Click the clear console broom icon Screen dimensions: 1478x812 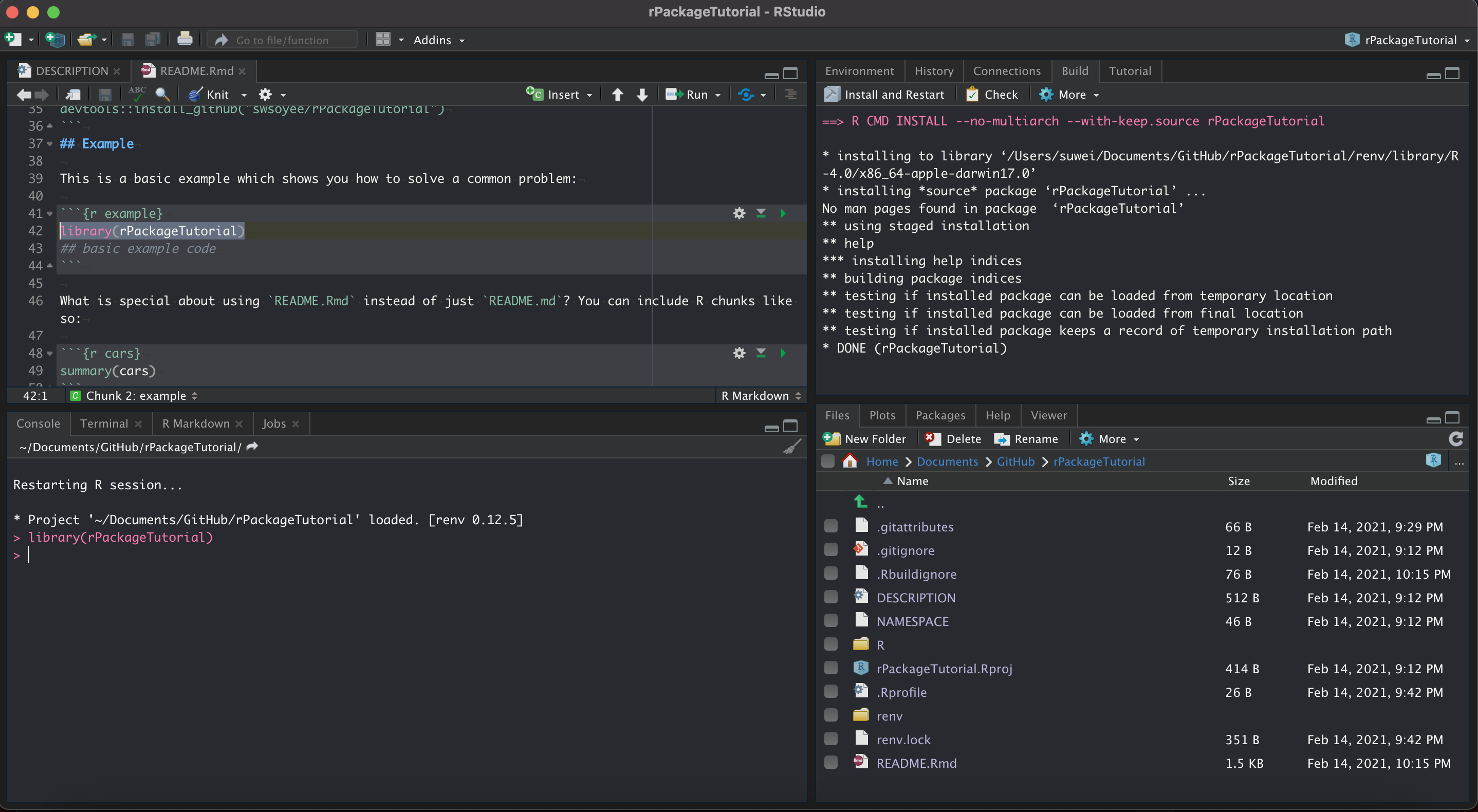click(x=792, y=447)
